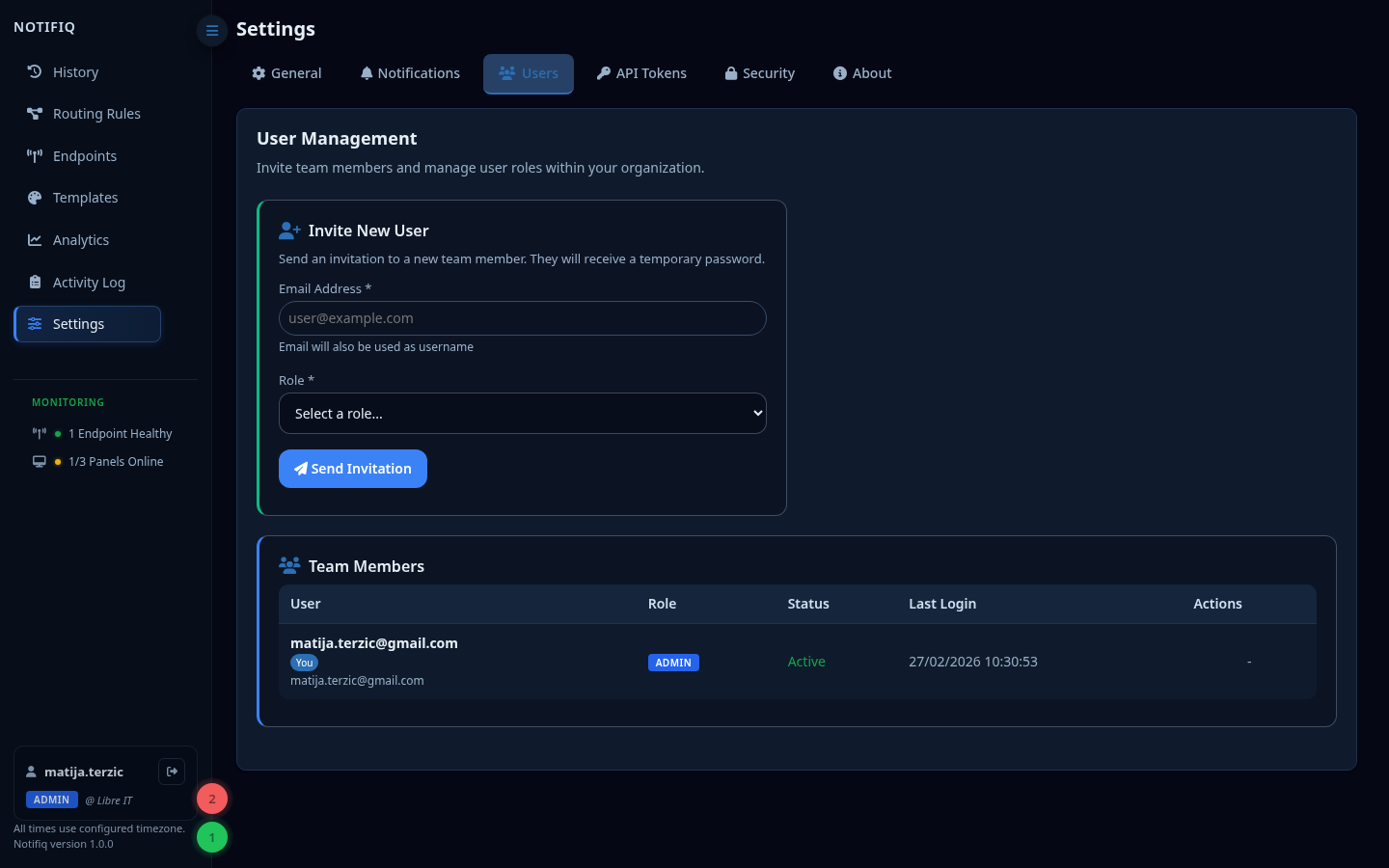Go to the Security tab
This screenshot has width=1389, height=868.
pos(760,73)
